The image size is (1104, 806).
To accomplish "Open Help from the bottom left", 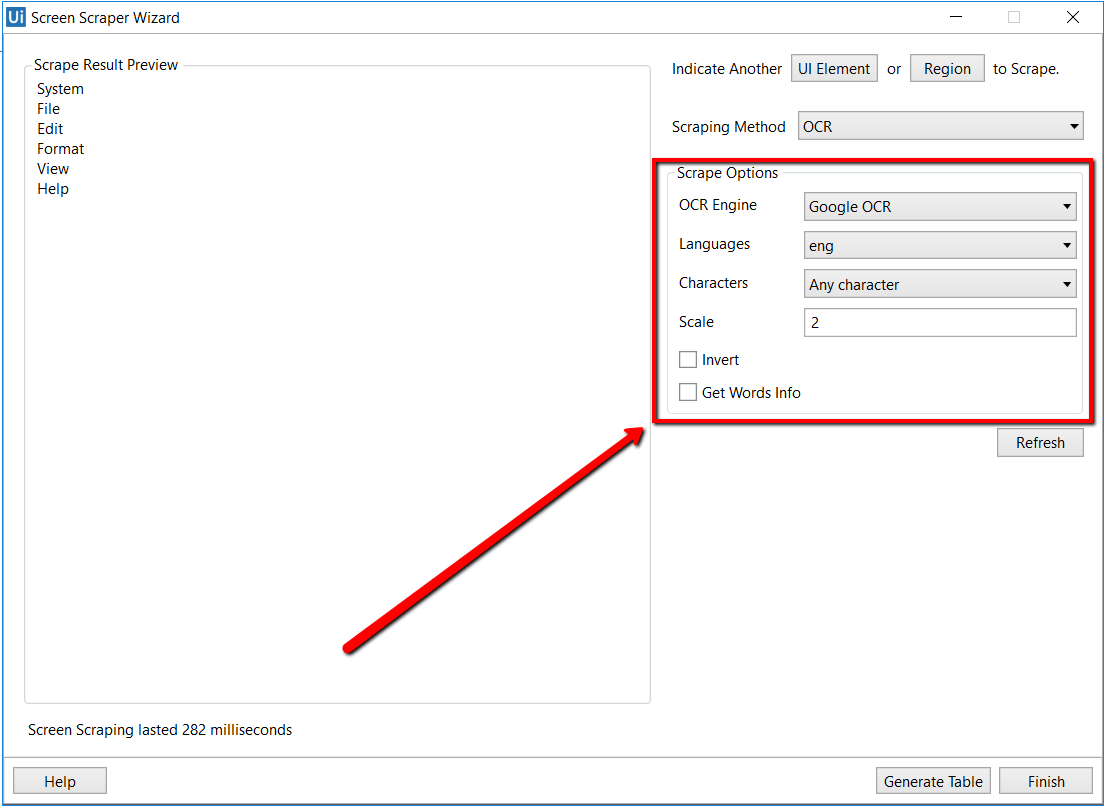I will (59, 781).
